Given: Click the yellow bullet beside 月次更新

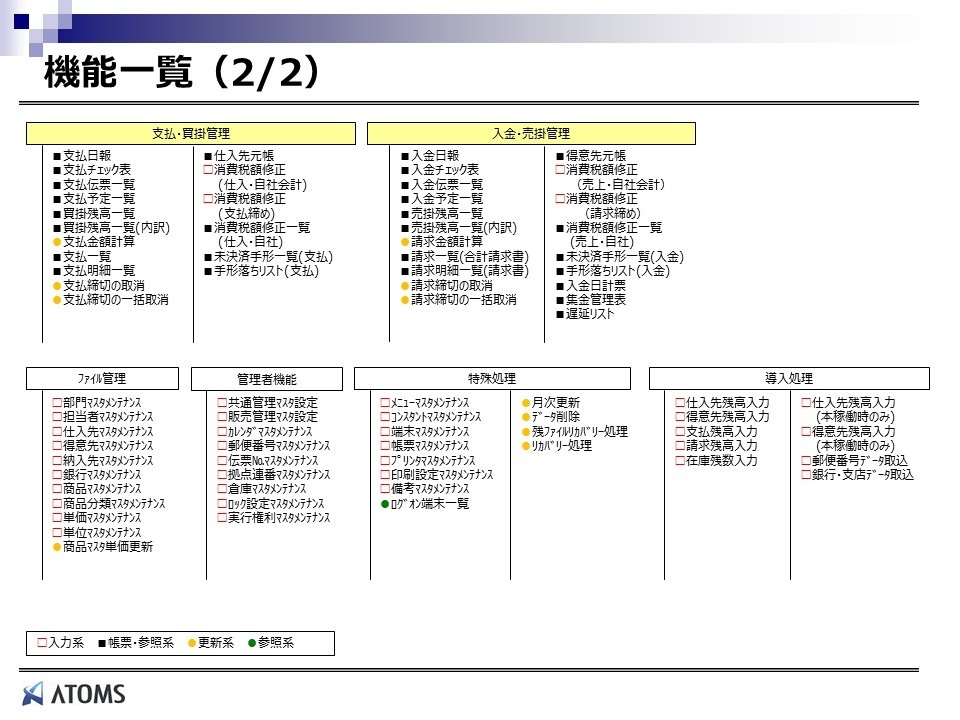Looking at the screenshot, I should tap(526, 403).
